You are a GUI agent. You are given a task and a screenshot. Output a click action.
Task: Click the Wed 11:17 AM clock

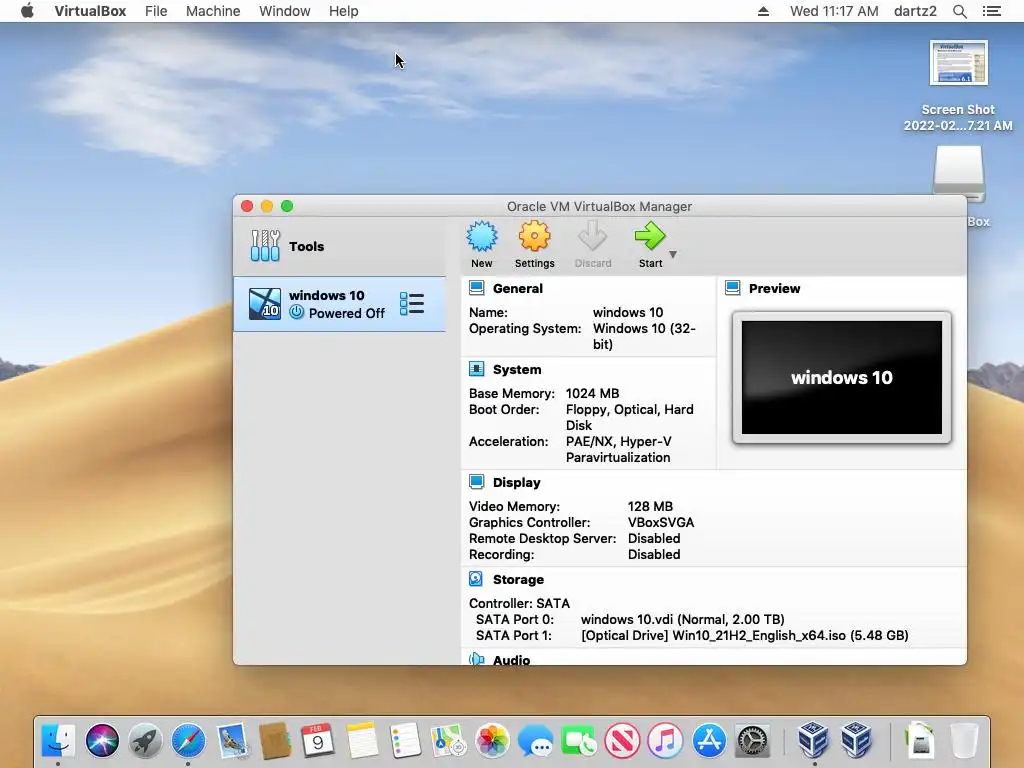(834, 11)
